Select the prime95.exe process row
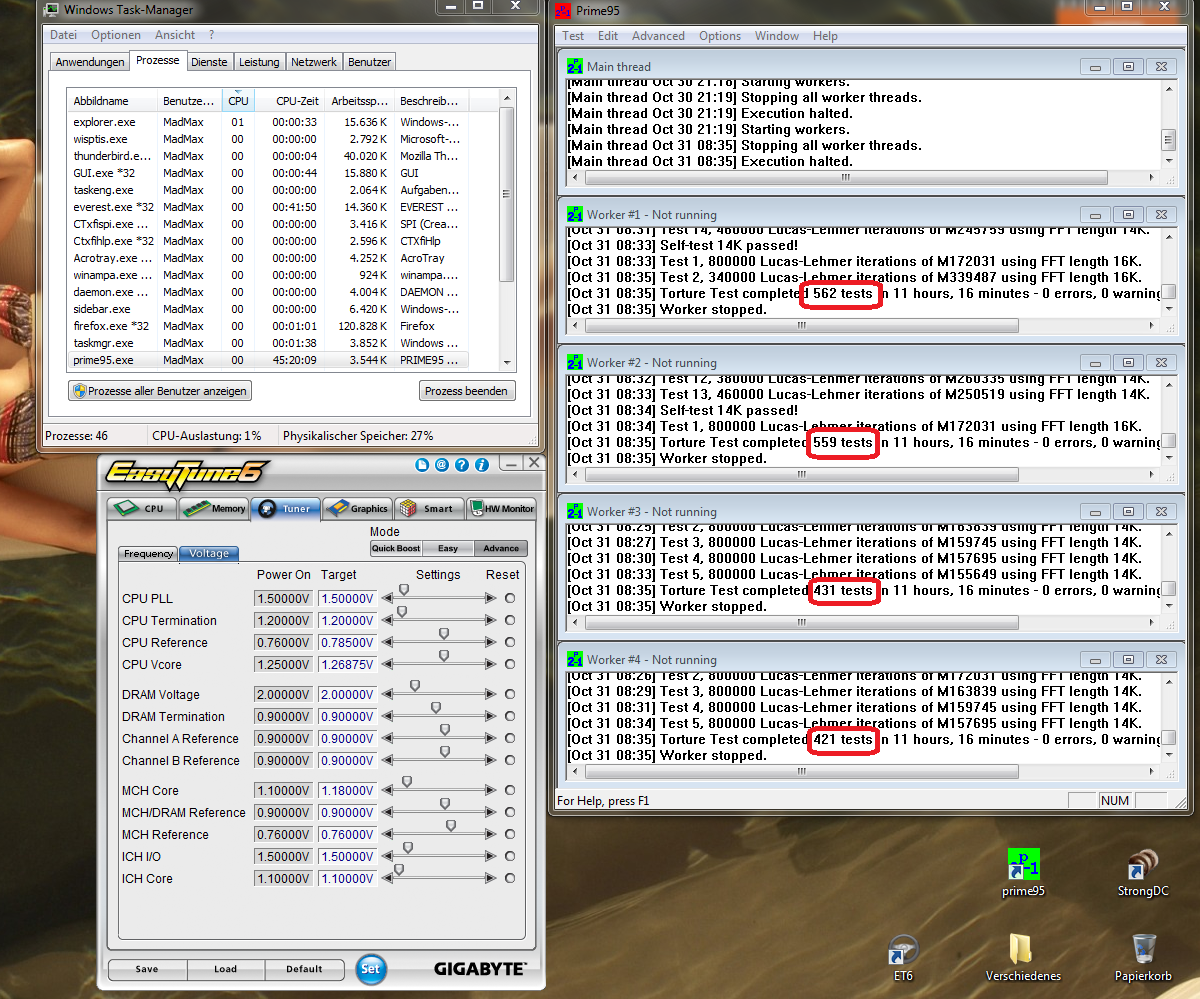1200x999 pixels. (x=268, y=360)
